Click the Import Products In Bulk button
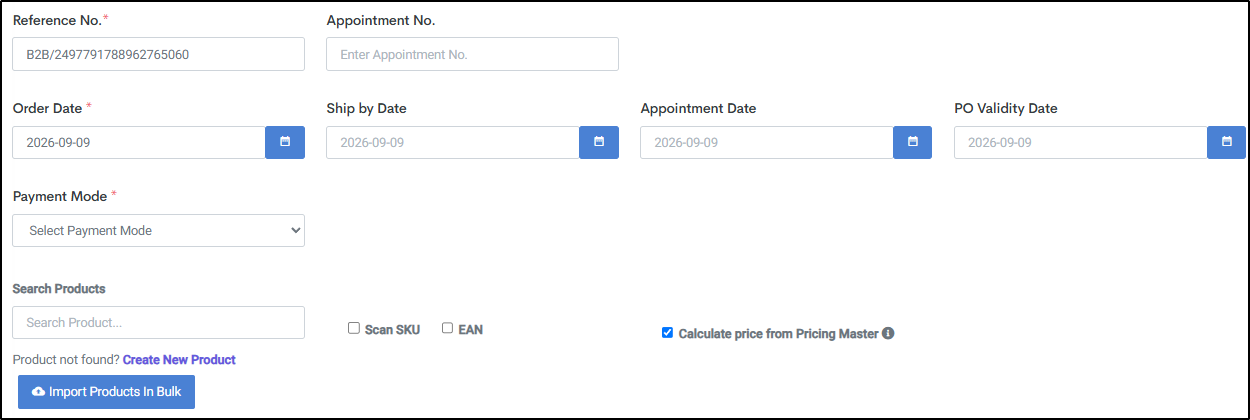 (106, 392)
